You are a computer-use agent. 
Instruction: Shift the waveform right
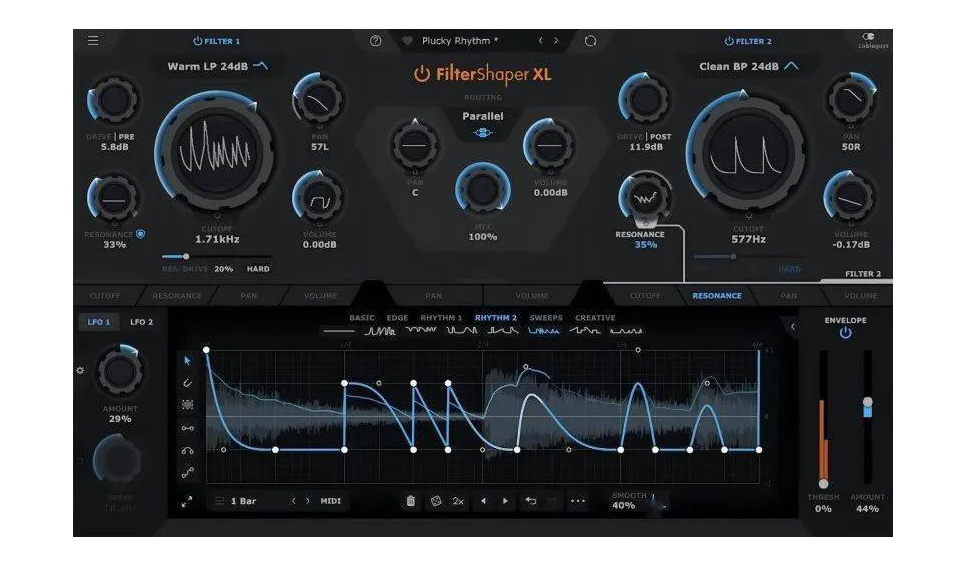point(505,501)
